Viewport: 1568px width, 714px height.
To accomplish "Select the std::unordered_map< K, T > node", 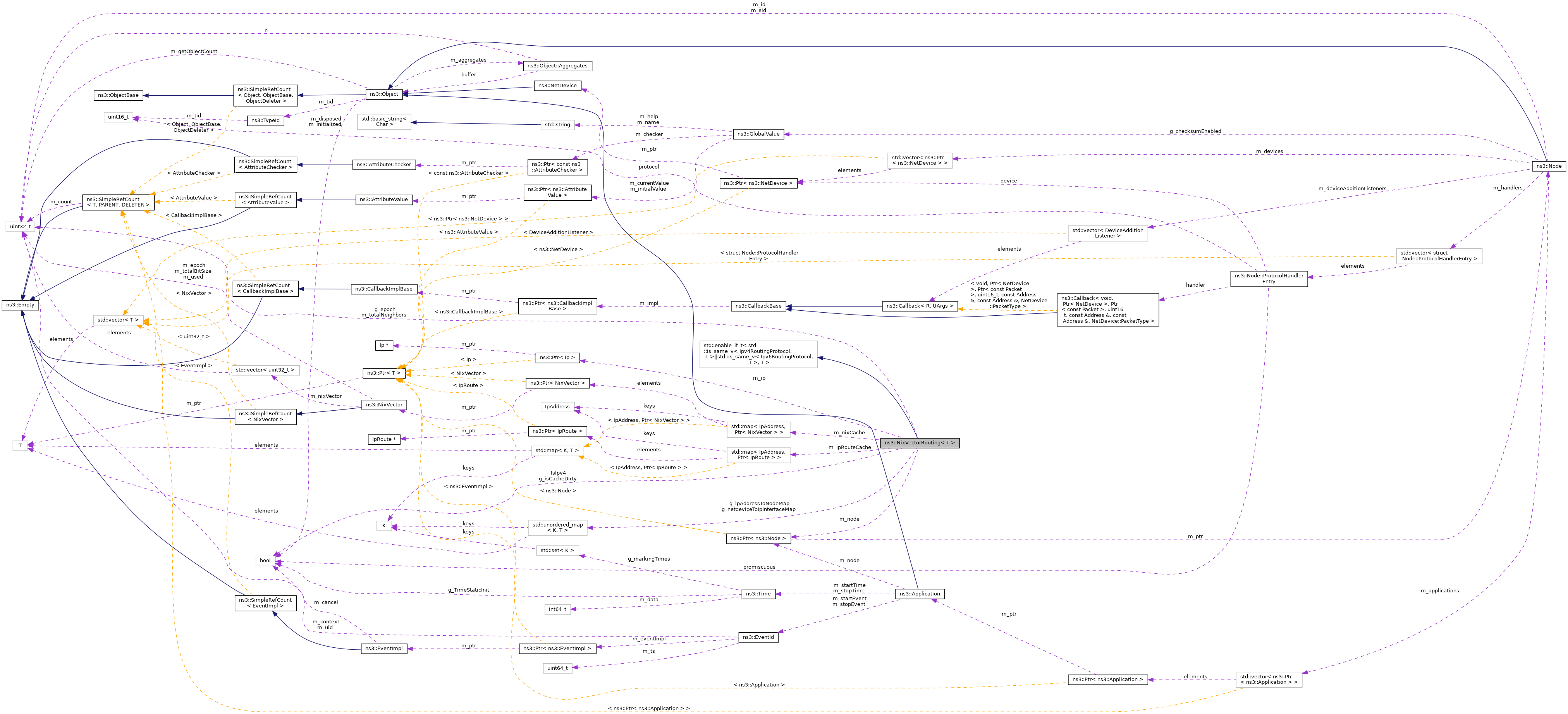I will tap(557, 527).
